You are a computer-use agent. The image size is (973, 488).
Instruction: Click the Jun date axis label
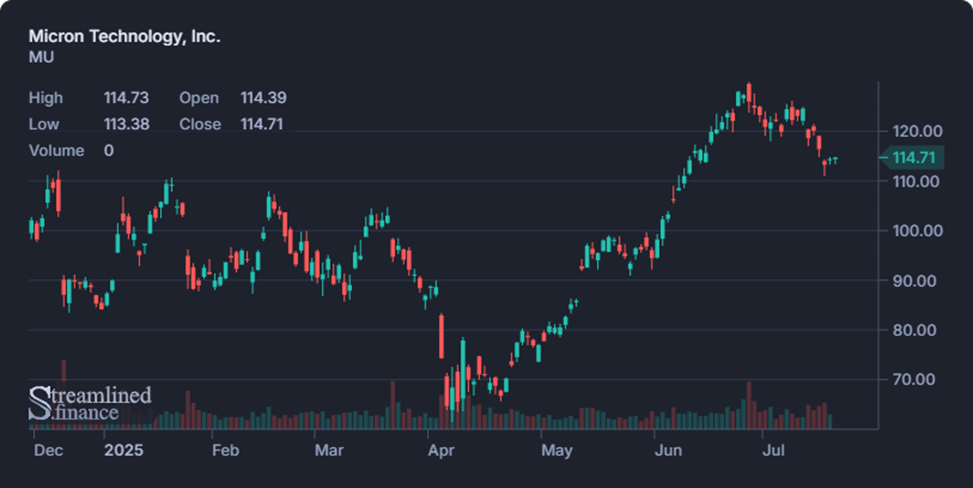pos(668,450)
